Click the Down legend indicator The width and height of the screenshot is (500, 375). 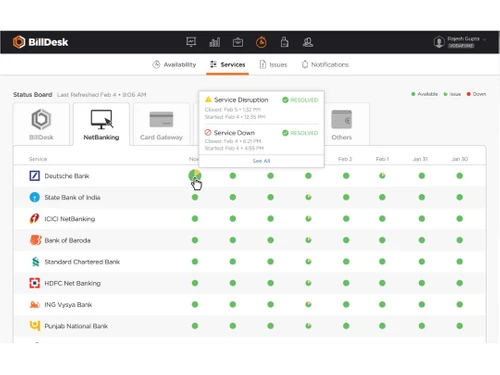click(476, 94)
